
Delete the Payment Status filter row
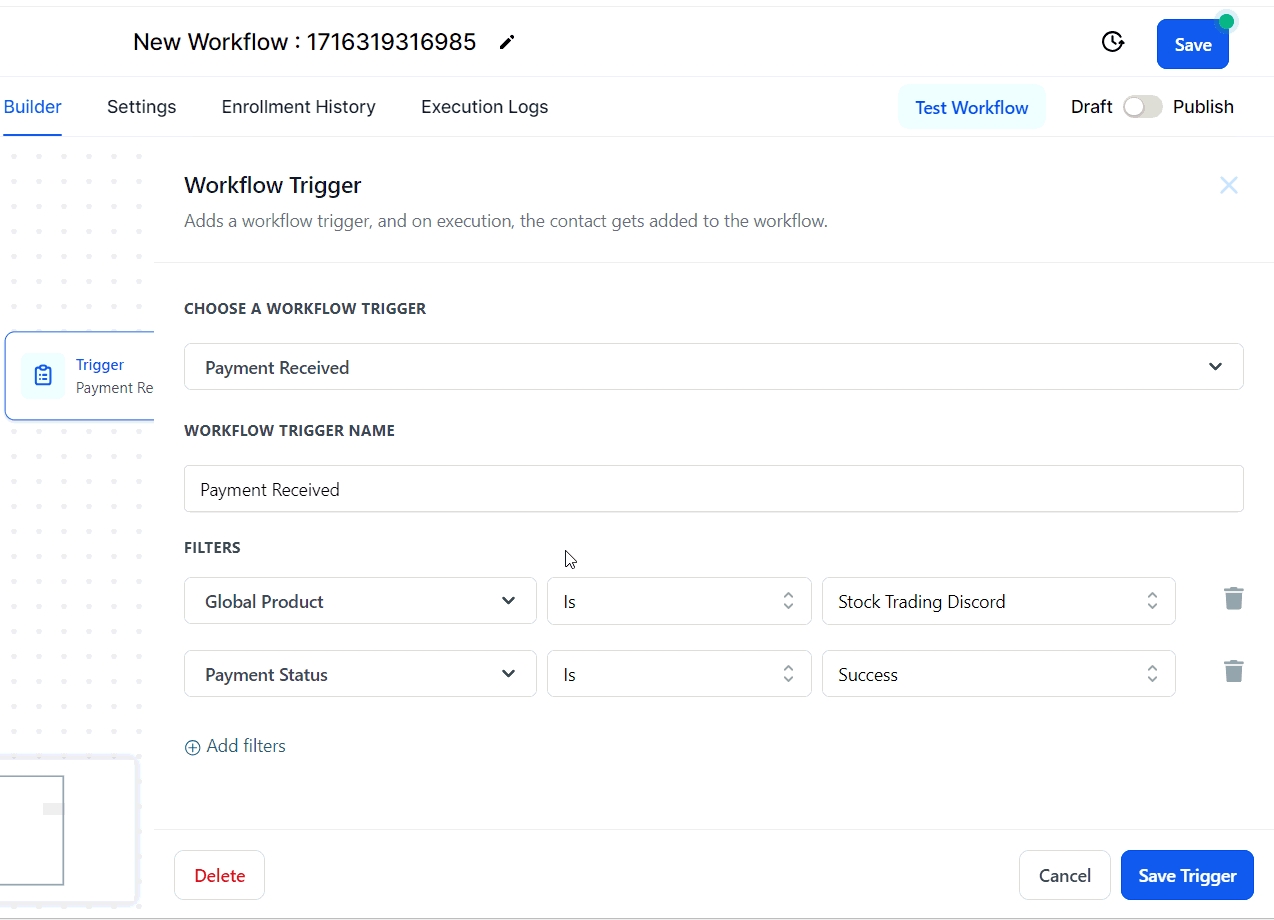[x=1233, y=672]
